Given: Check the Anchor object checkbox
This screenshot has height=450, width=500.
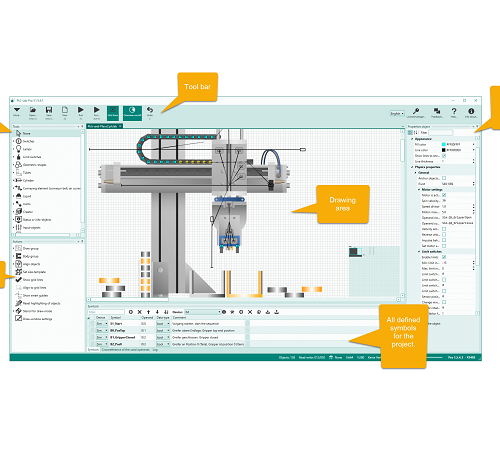Looking at the screenshot, I should [444, 178].
